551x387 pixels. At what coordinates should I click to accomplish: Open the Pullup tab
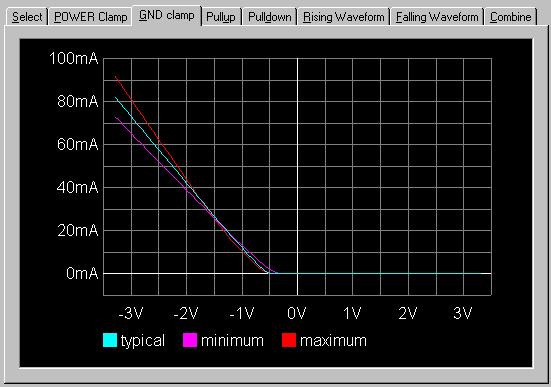pos(221,17)
